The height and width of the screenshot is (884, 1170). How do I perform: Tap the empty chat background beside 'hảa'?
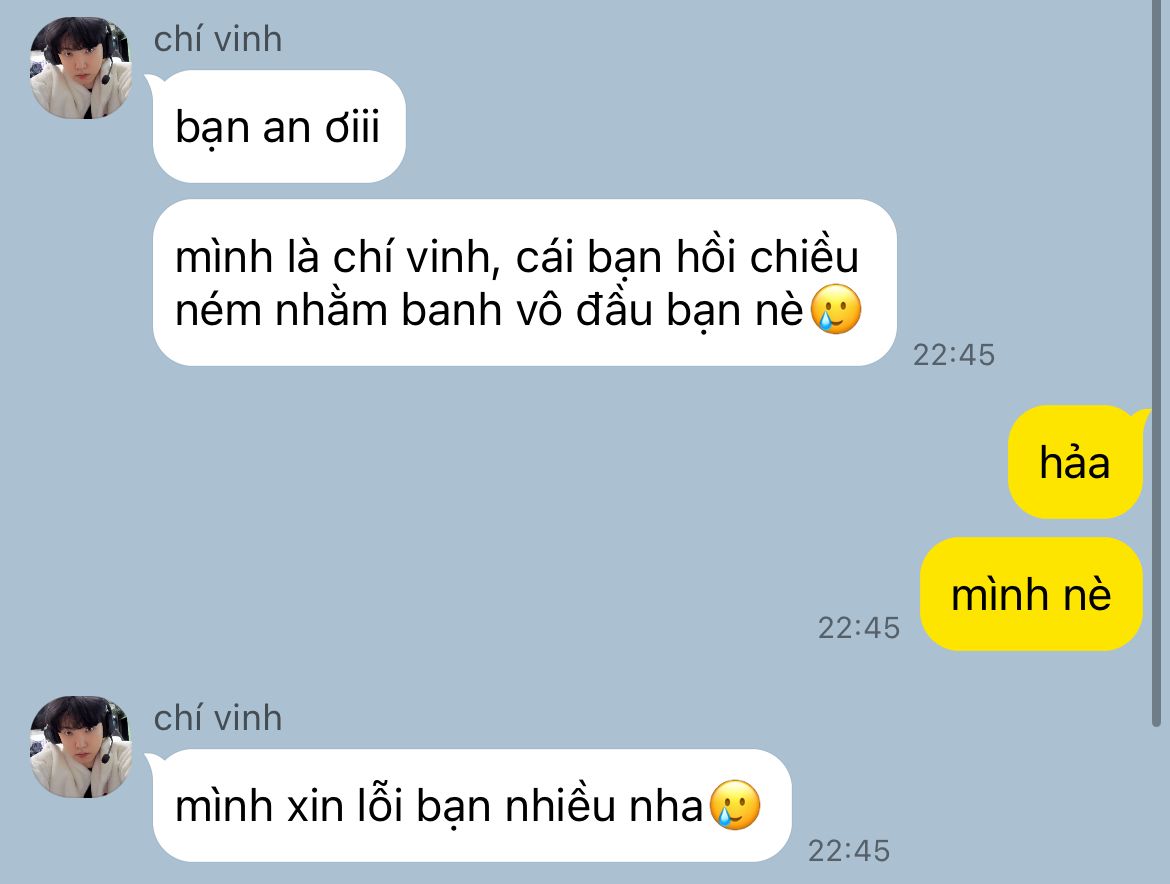597,462
